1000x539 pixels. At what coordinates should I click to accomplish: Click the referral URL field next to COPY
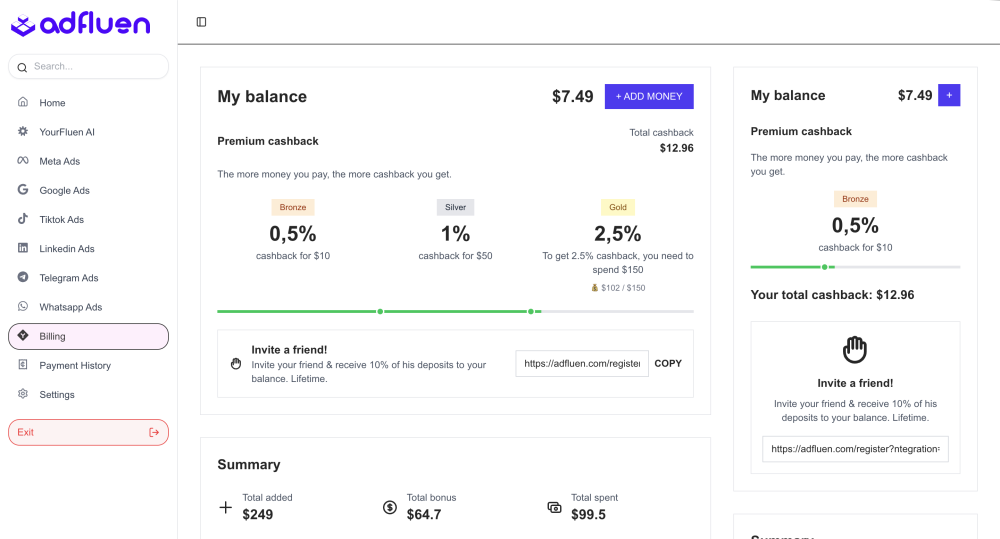tap(582, 364)
